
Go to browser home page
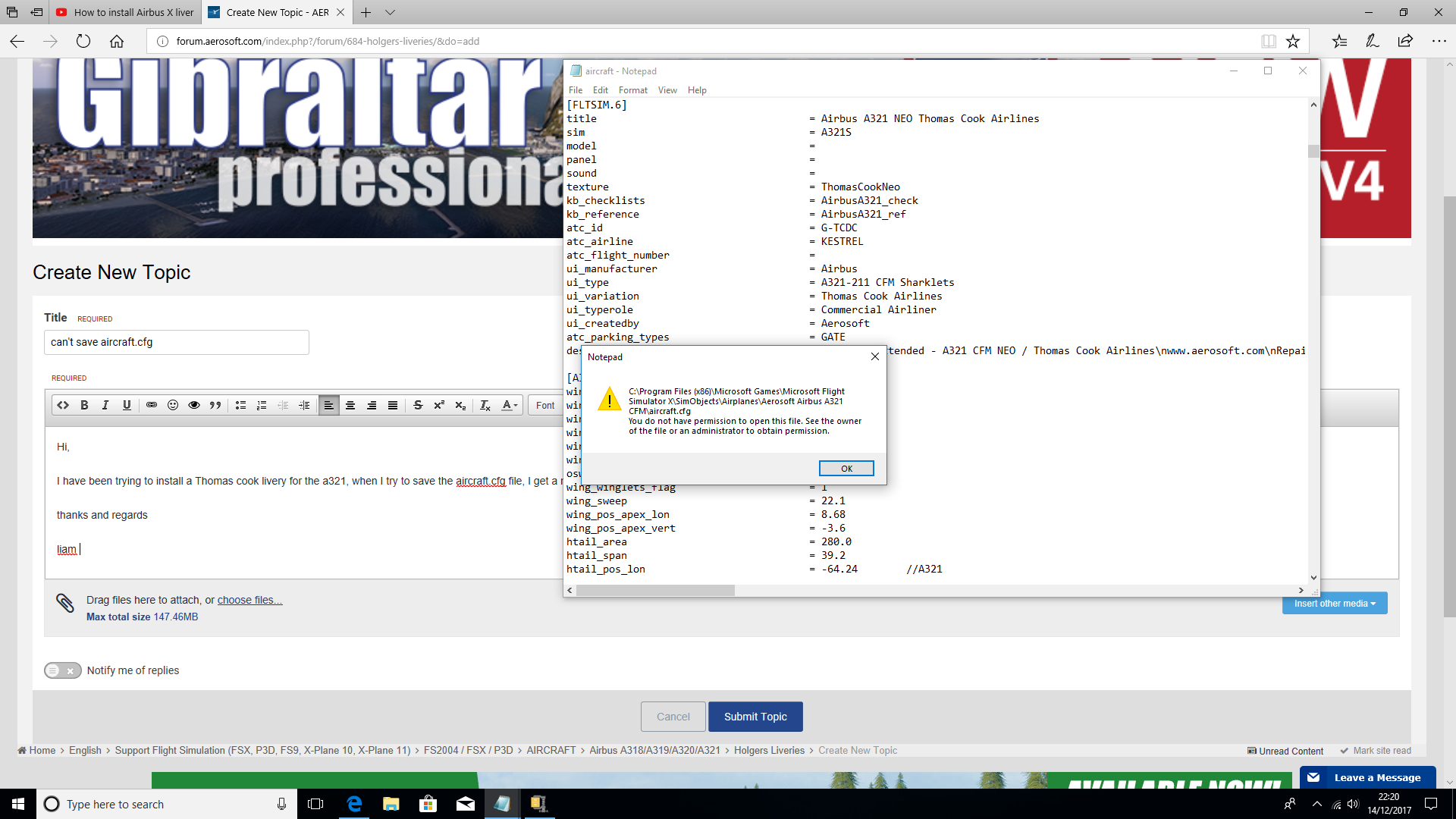coord(117,41)
